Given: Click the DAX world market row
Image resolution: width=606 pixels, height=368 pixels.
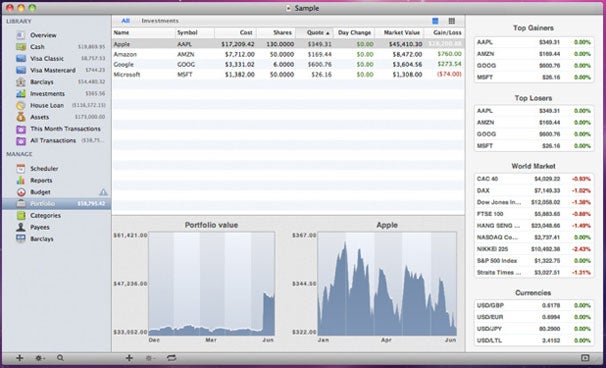Looking at the screenshot, I should tap(534, 191).
